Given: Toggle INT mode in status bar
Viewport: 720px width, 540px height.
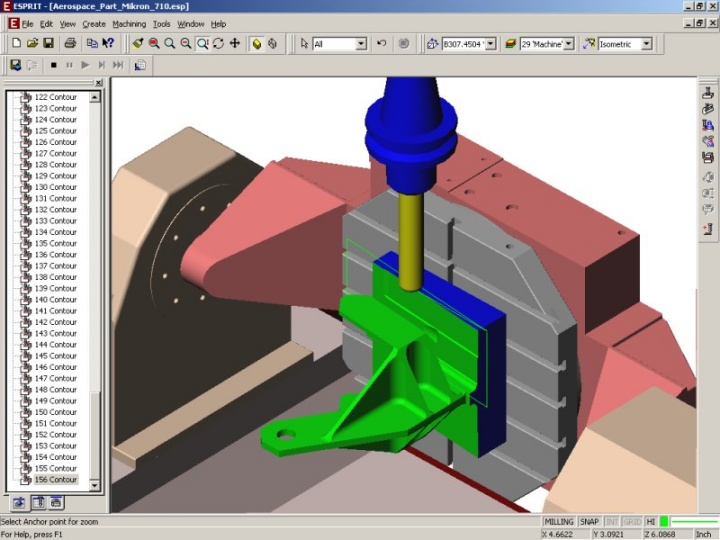Looking at the screenshot, I should 611,522.
